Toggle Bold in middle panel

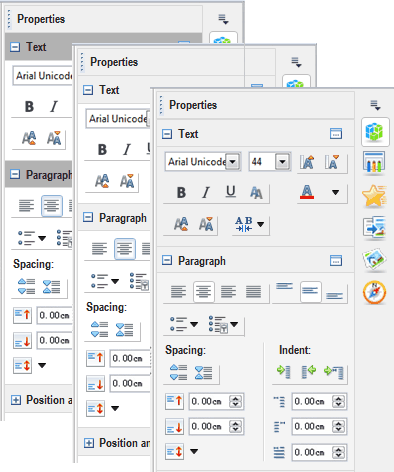click(x=102, y=150)
